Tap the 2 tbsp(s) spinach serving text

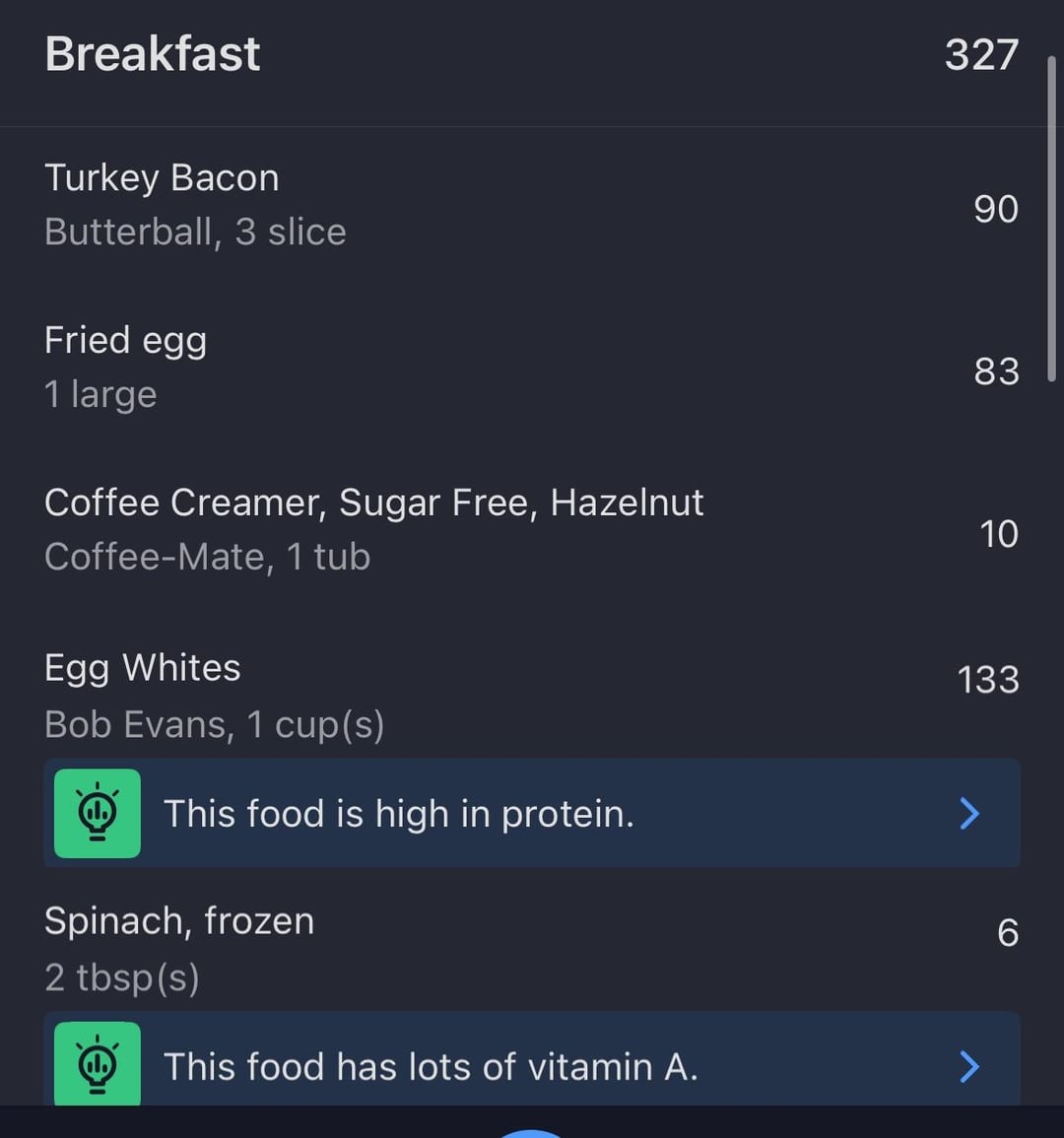tap(122, 977)
